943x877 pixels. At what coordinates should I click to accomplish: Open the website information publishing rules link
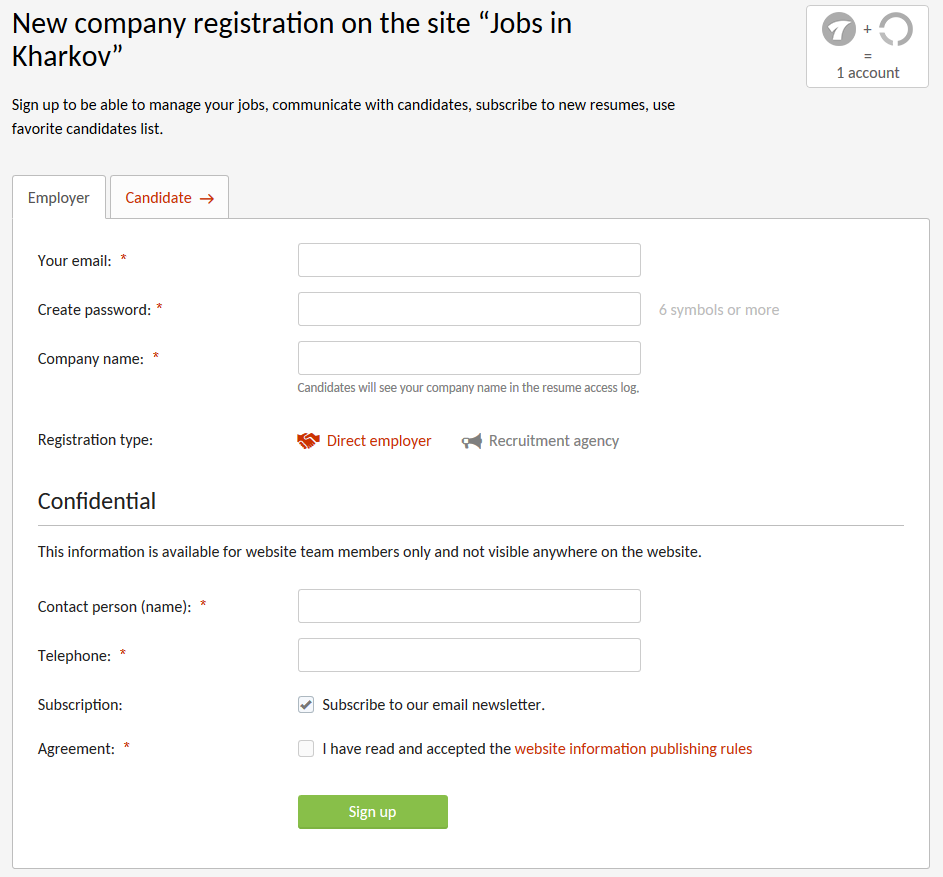[633, 749]
